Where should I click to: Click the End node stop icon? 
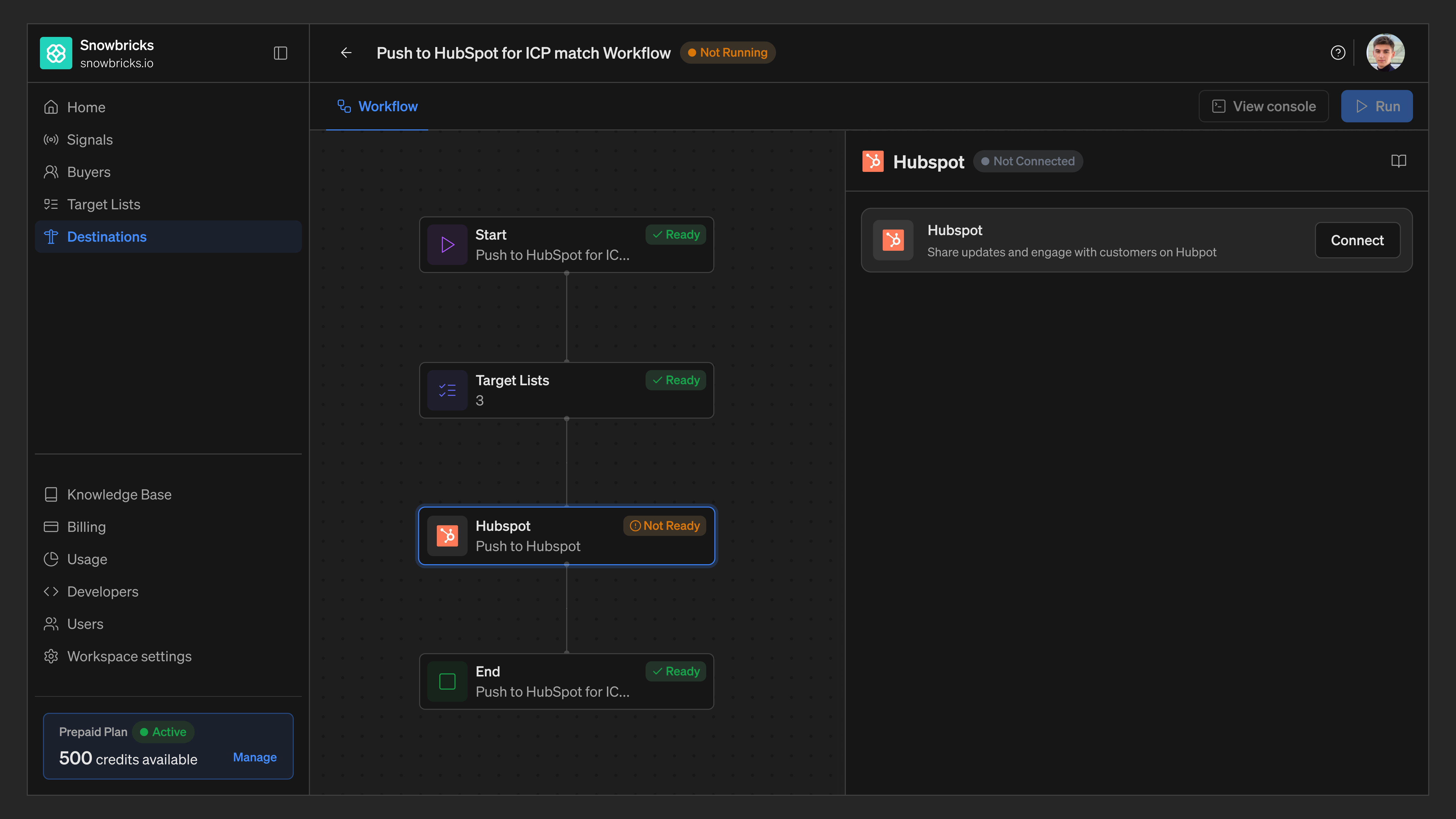pos(447,682)
